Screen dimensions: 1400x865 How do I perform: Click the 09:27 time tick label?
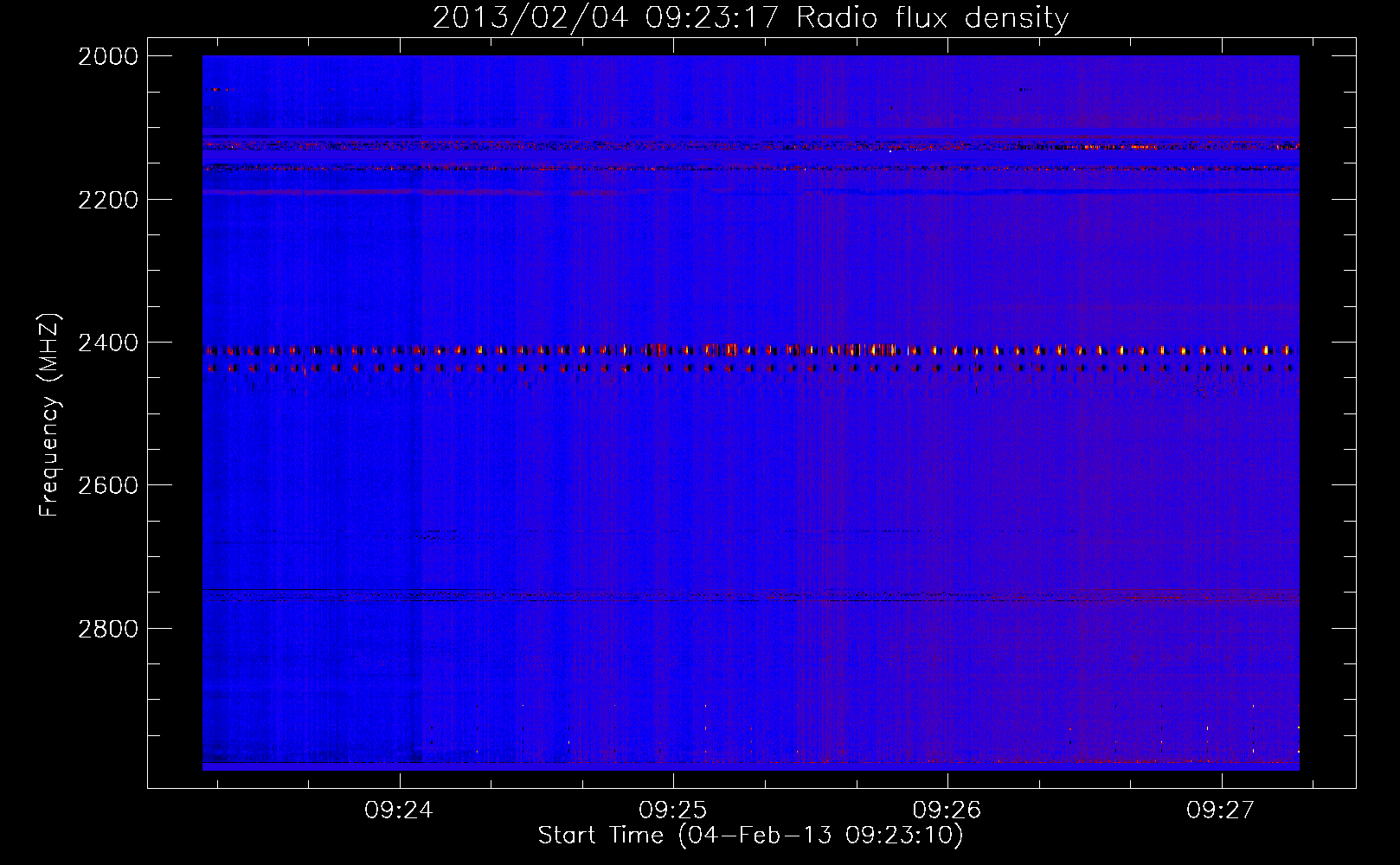click(x=1220, y=811)
